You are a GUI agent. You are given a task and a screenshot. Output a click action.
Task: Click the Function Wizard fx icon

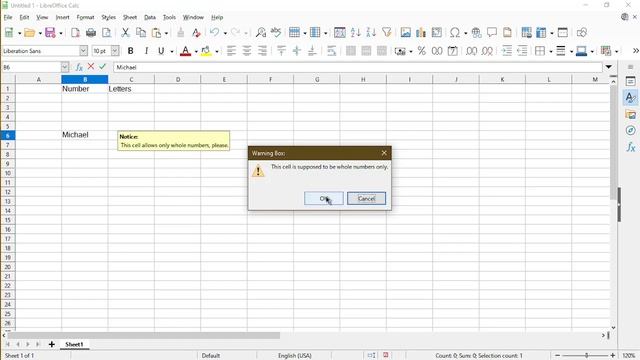click(x=79, y=67)
